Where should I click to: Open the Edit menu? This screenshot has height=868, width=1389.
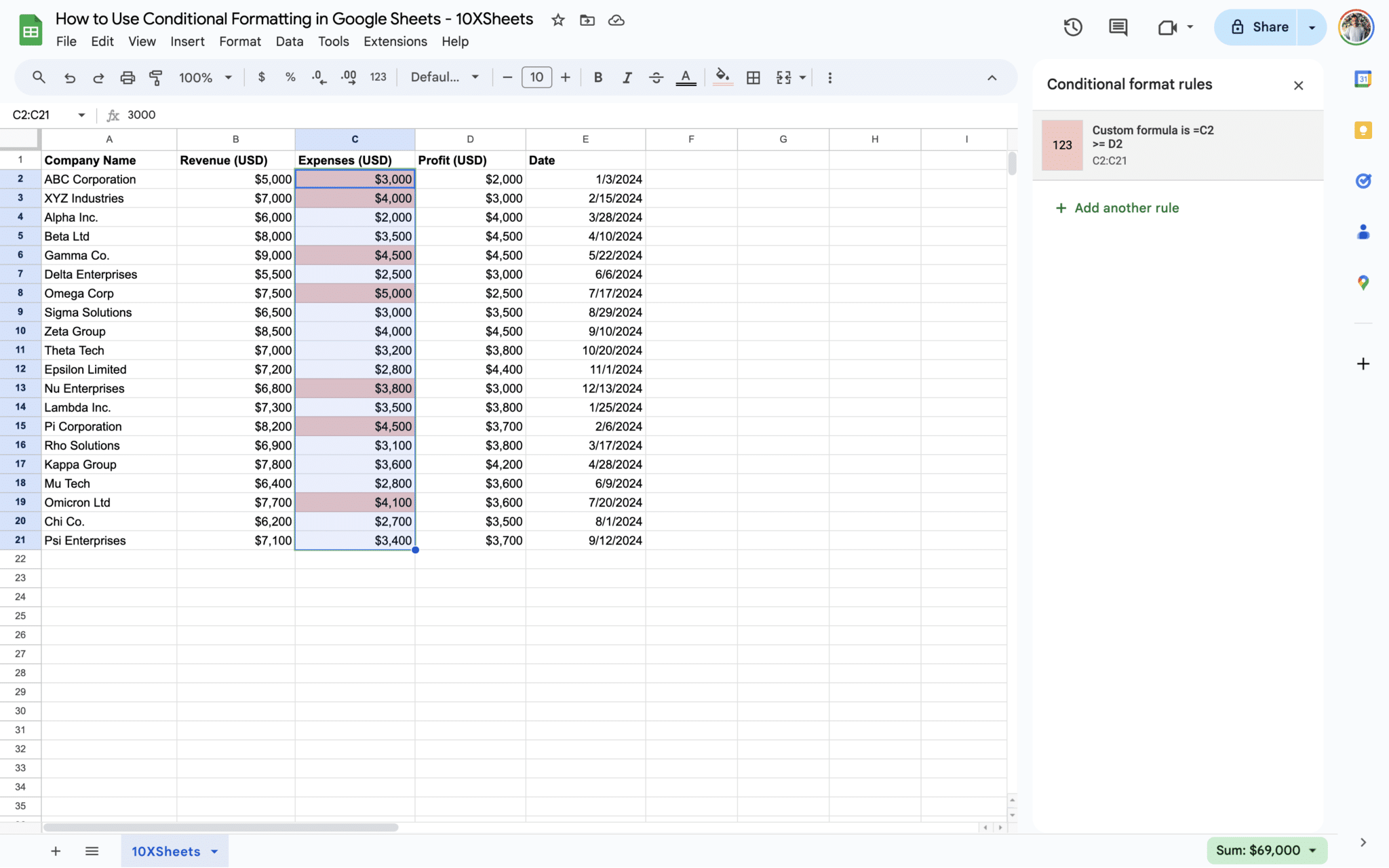[102, 41]
